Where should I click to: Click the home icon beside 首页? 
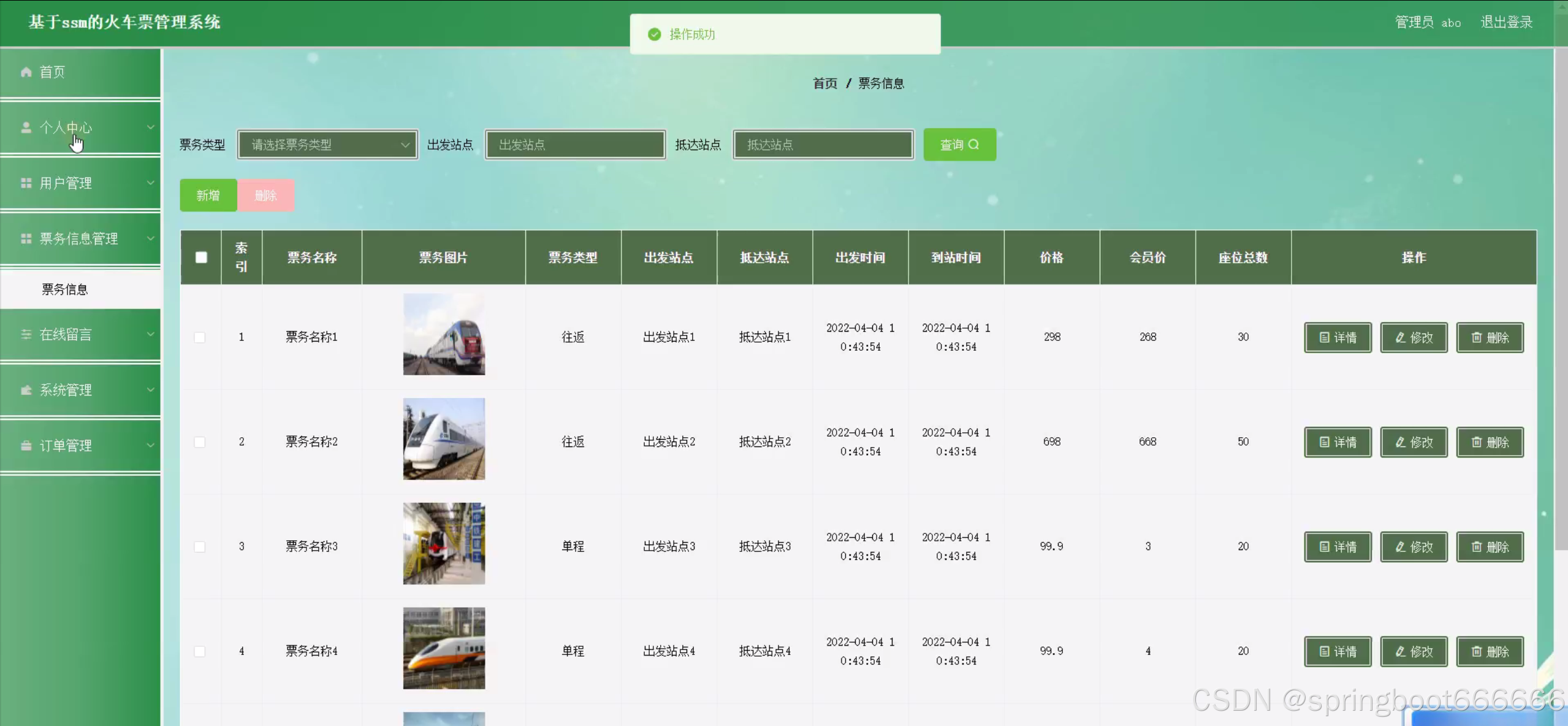pos(26,72)
